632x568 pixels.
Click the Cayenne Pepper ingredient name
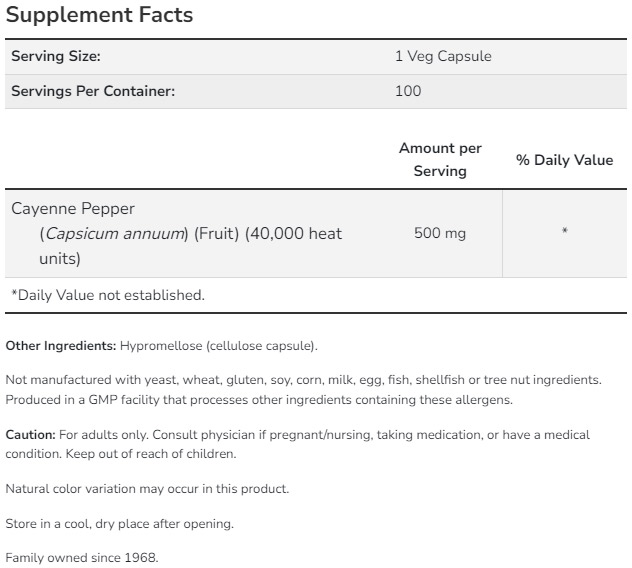73,209
